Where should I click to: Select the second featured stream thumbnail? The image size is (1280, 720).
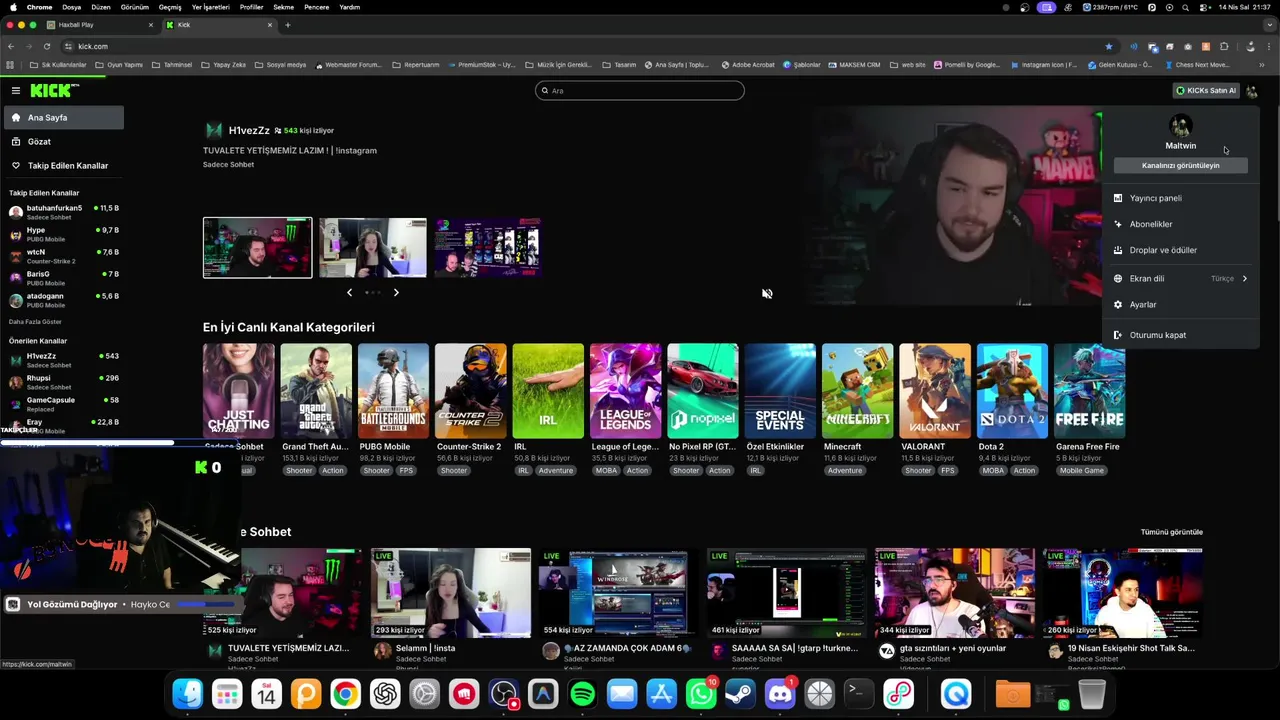coord(373,247)
